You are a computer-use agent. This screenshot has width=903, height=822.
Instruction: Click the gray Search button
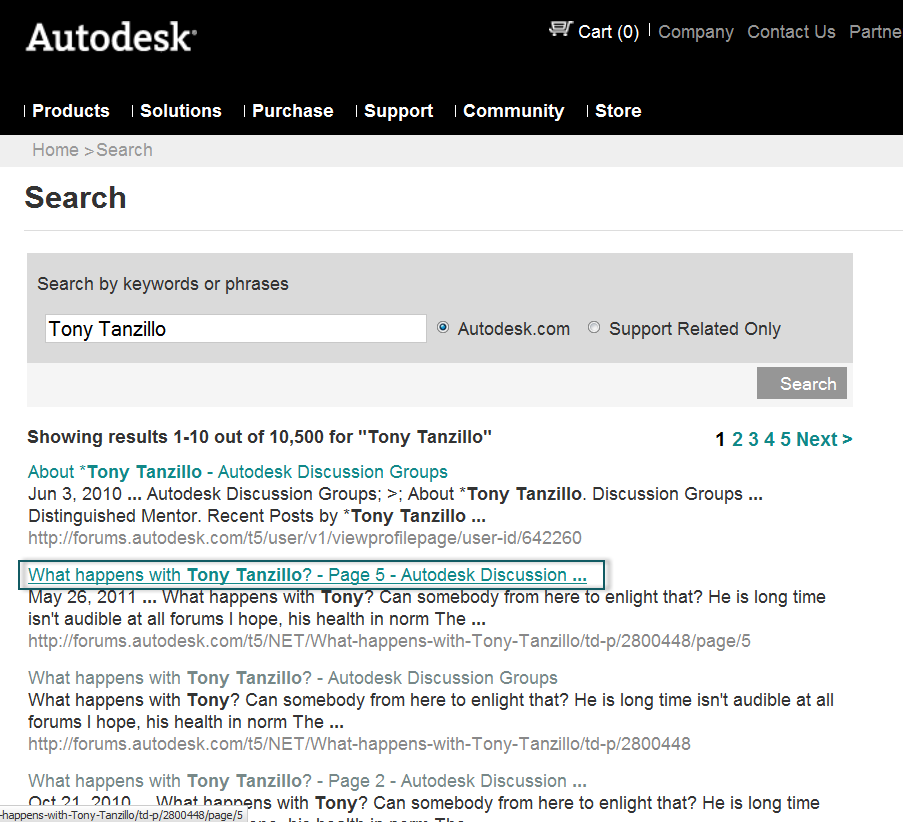click(x=802, y=383)
